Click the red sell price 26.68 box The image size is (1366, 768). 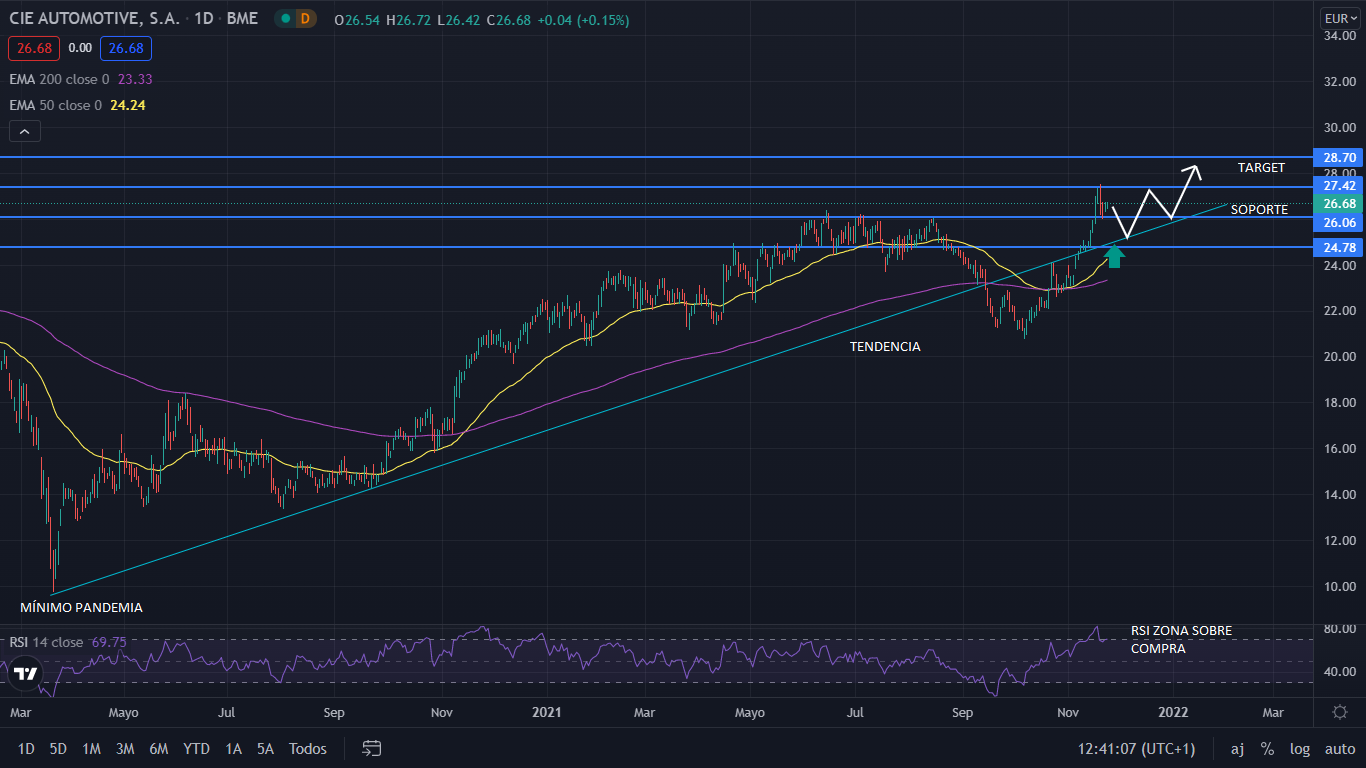(34, 48)
